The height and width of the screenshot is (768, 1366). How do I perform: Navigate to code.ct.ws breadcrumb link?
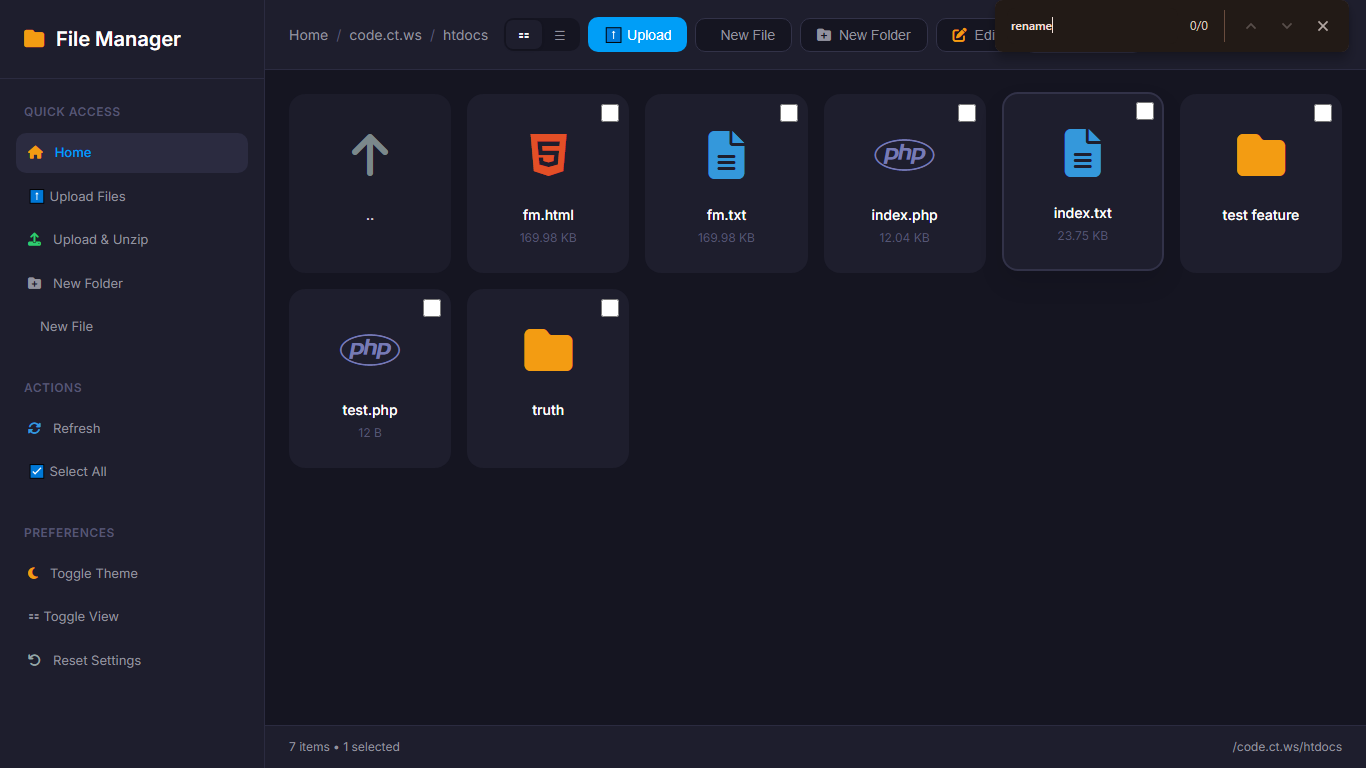coord(385,35)
